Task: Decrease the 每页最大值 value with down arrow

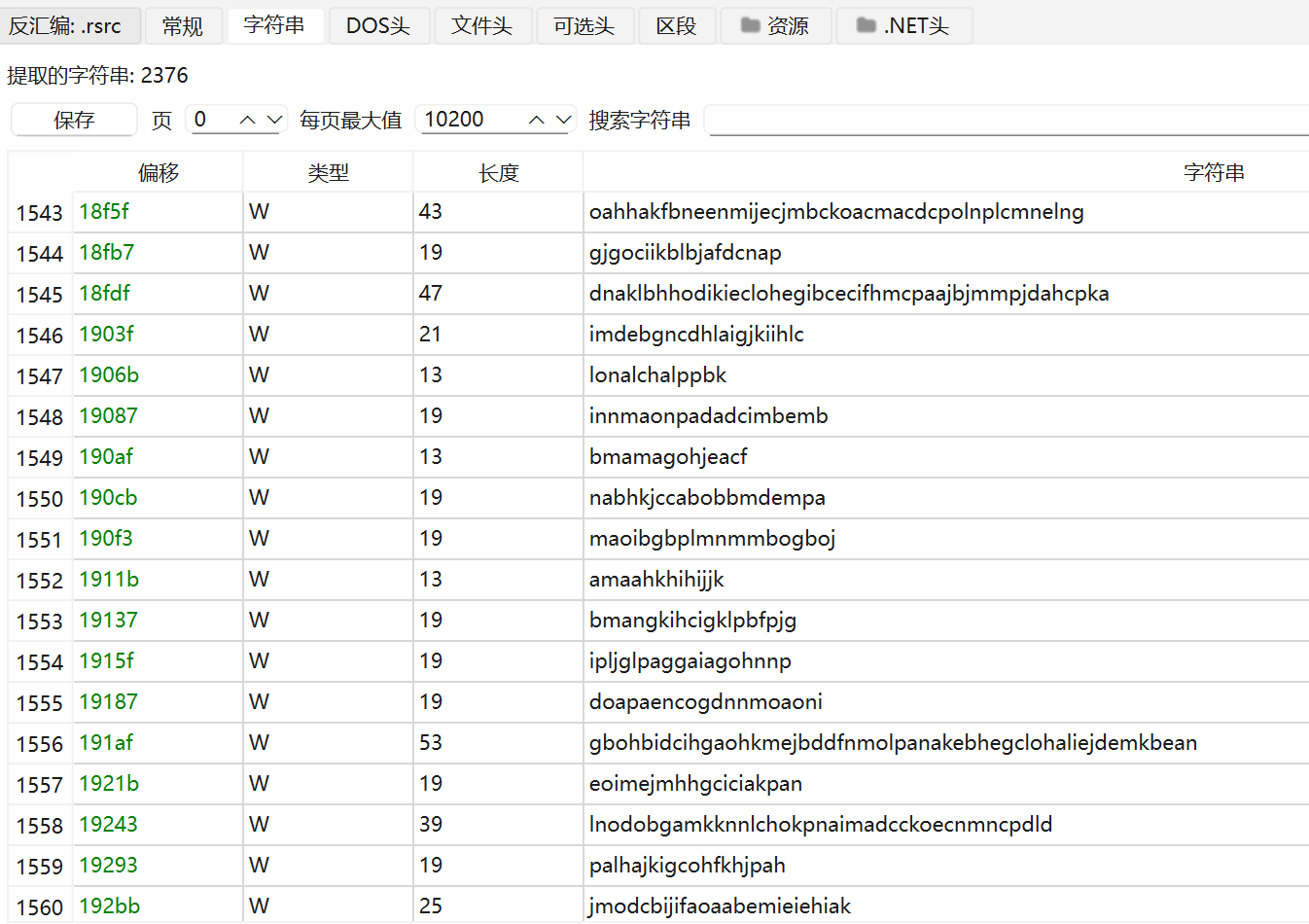Action: (x=564, y=120)
